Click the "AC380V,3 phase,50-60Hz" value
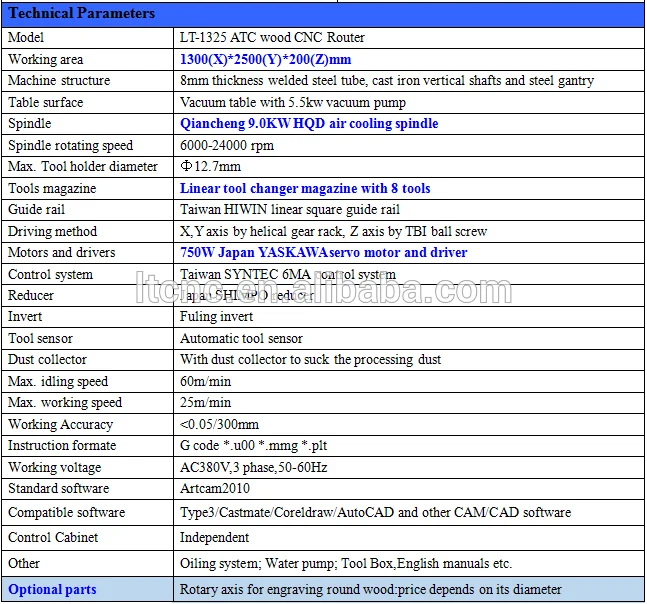Viewport: 647px width, 604px height. (254, 467)
